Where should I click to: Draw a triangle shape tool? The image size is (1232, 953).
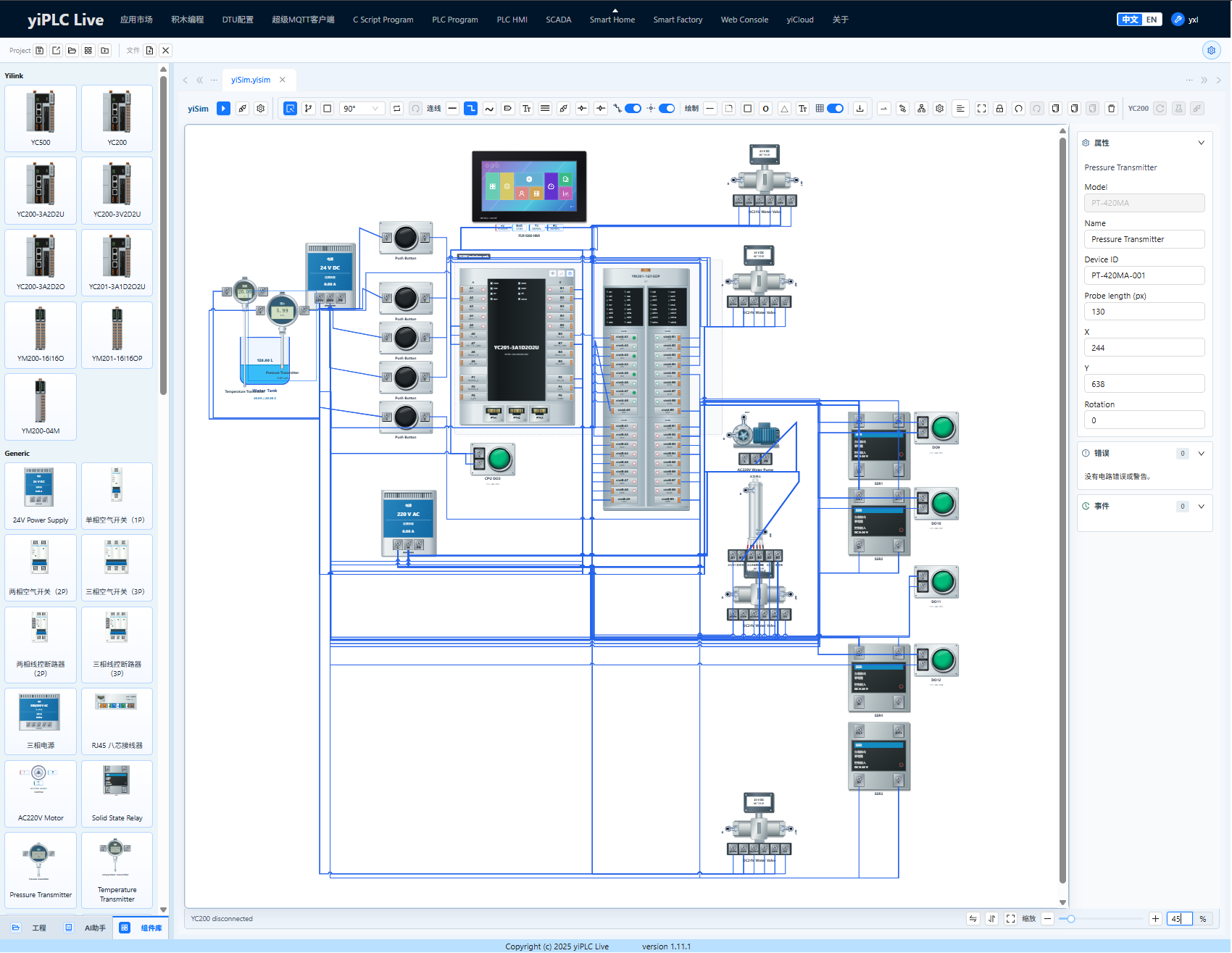[x=784, y=109]
